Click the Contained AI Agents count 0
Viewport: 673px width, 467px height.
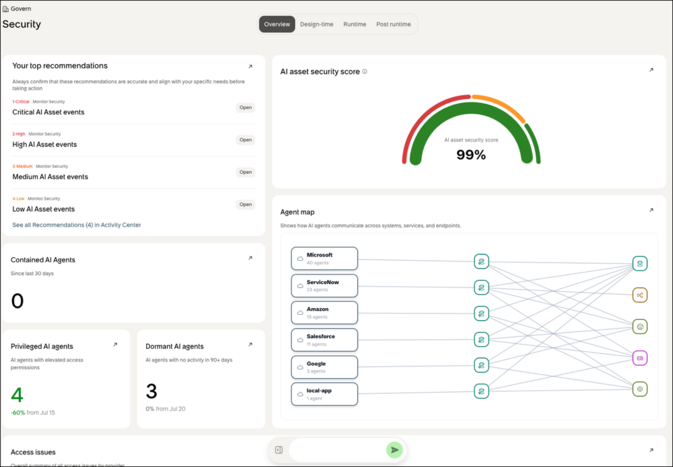point(17,301)
